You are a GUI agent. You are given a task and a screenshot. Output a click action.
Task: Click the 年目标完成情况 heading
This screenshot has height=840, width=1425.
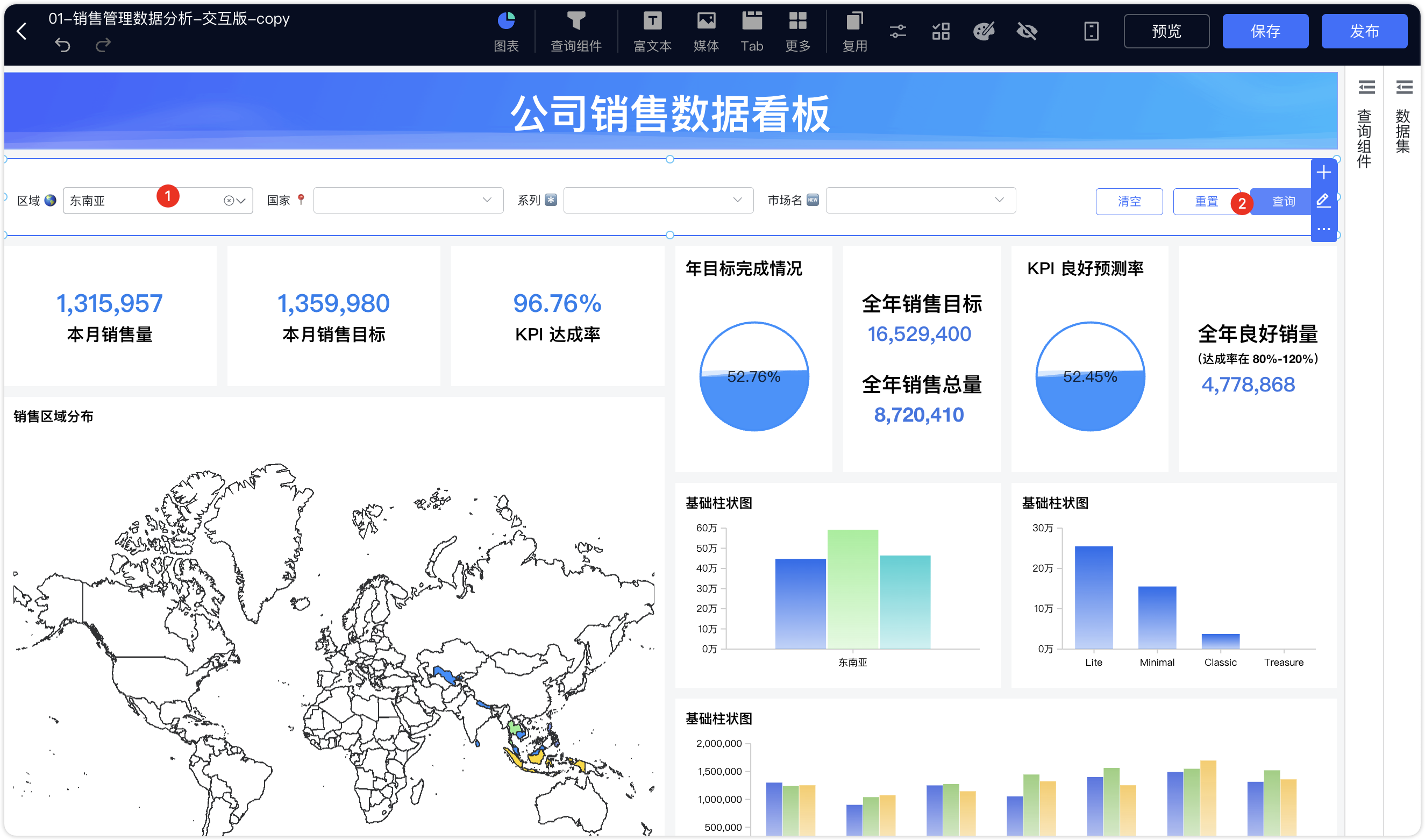coord(744,268)
